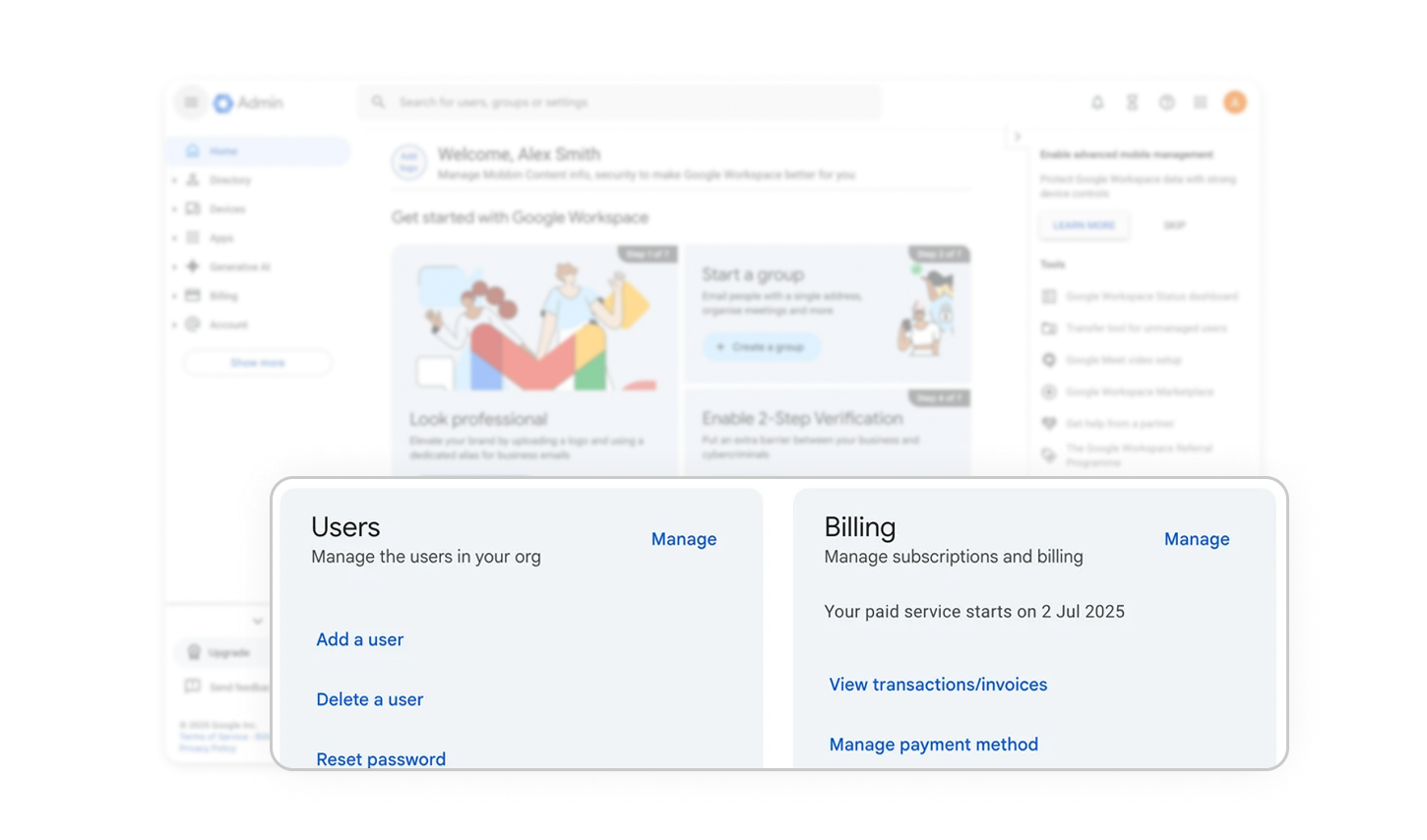Image resolution: width=1427 pixels, height=840 pixels.
Task: Focus the search users, groups or settings field
Action: click(620, 102)
